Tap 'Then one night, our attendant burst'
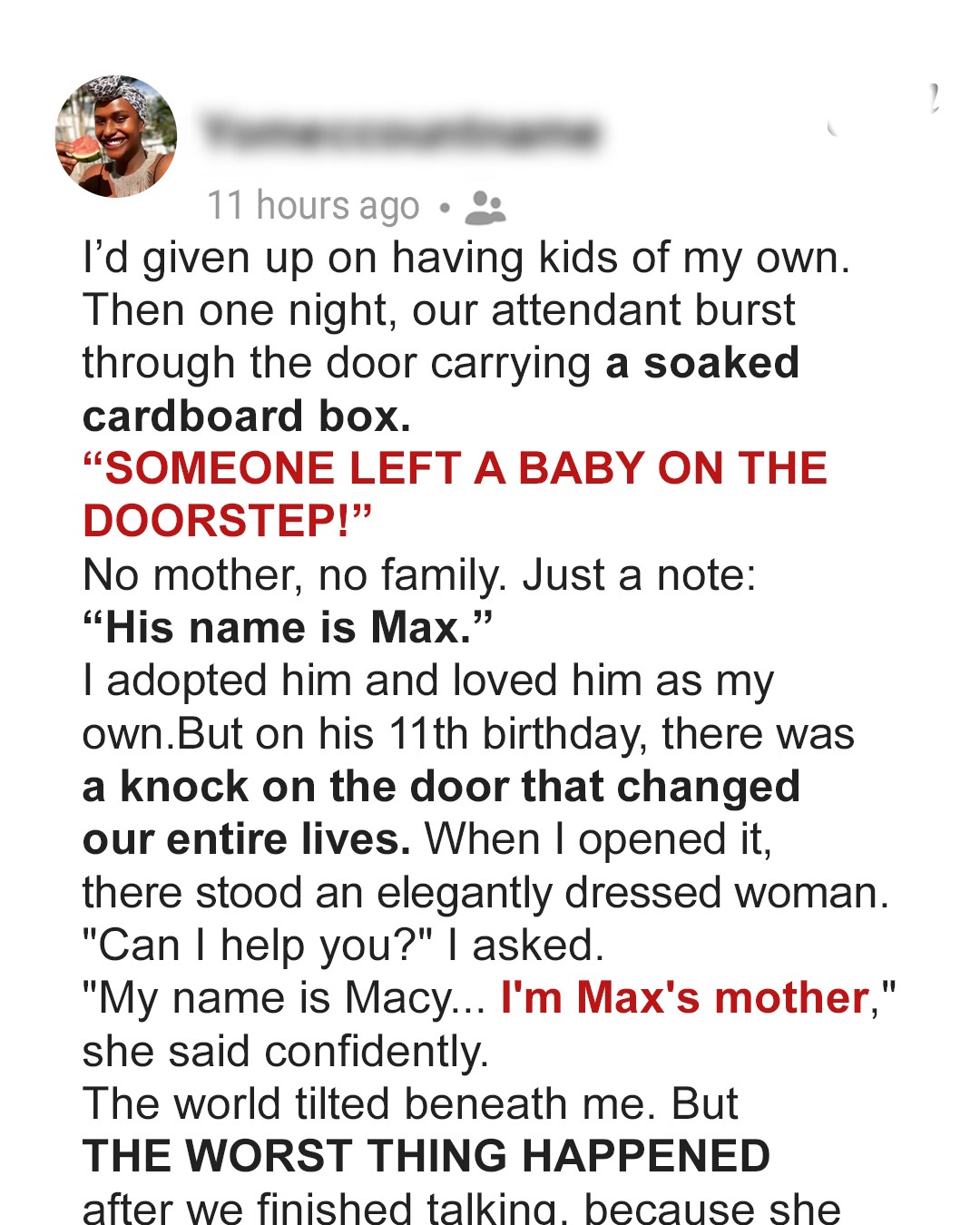The height and width of the screenshot is (1225, 980). click(x=438, y=311)
